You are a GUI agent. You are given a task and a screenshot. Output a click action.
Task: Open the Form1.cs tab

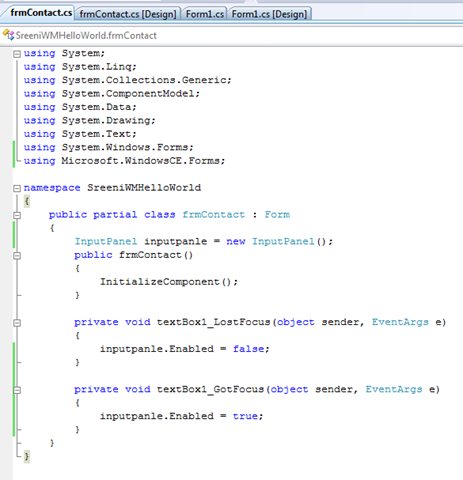[204, 14]
